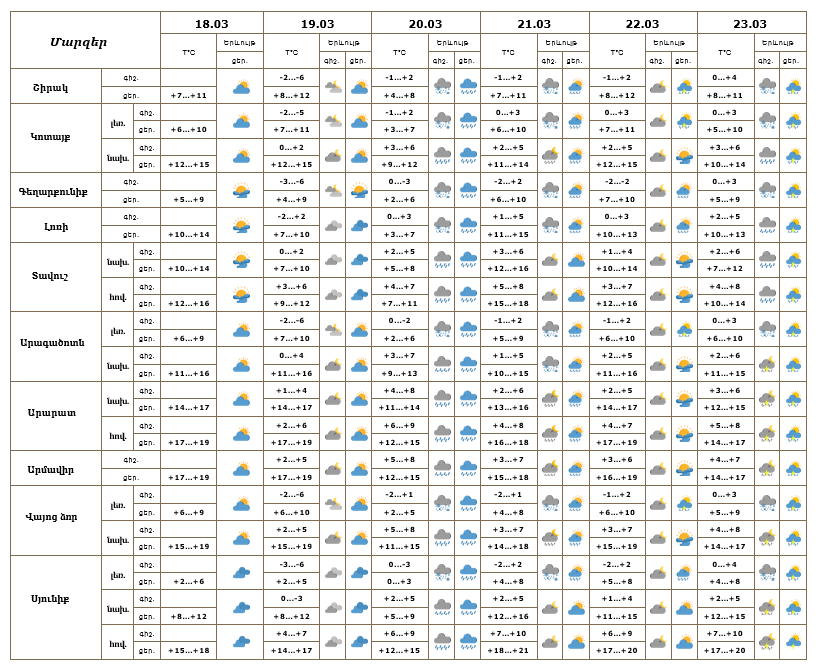820x666 pixels.
Task: Click Լոռի's 23.03 daytime thunderstorm icon
Action: [x=793, y=225]
